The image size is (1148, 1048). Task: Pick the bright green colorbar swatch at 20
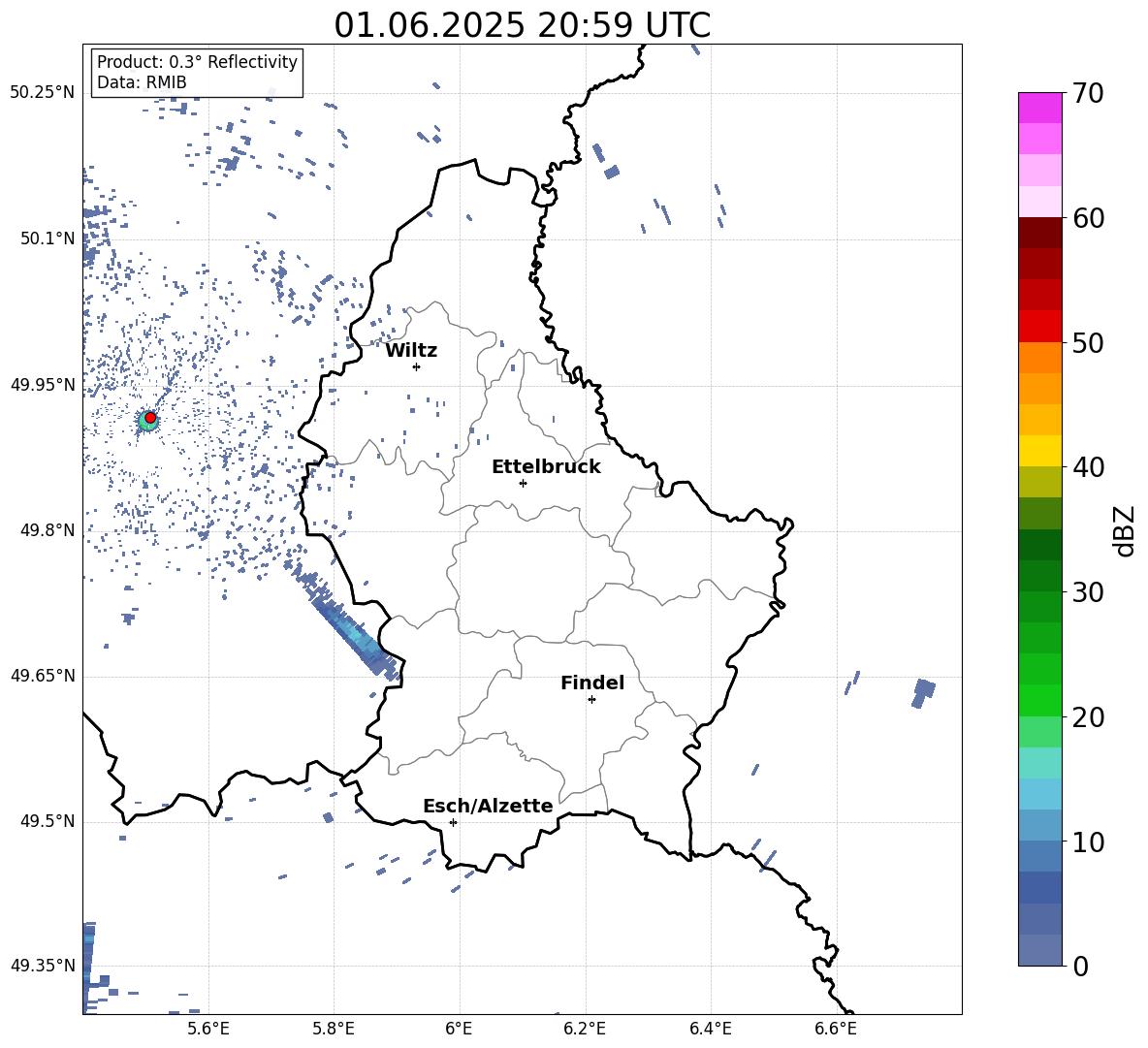coord(1040,700)
